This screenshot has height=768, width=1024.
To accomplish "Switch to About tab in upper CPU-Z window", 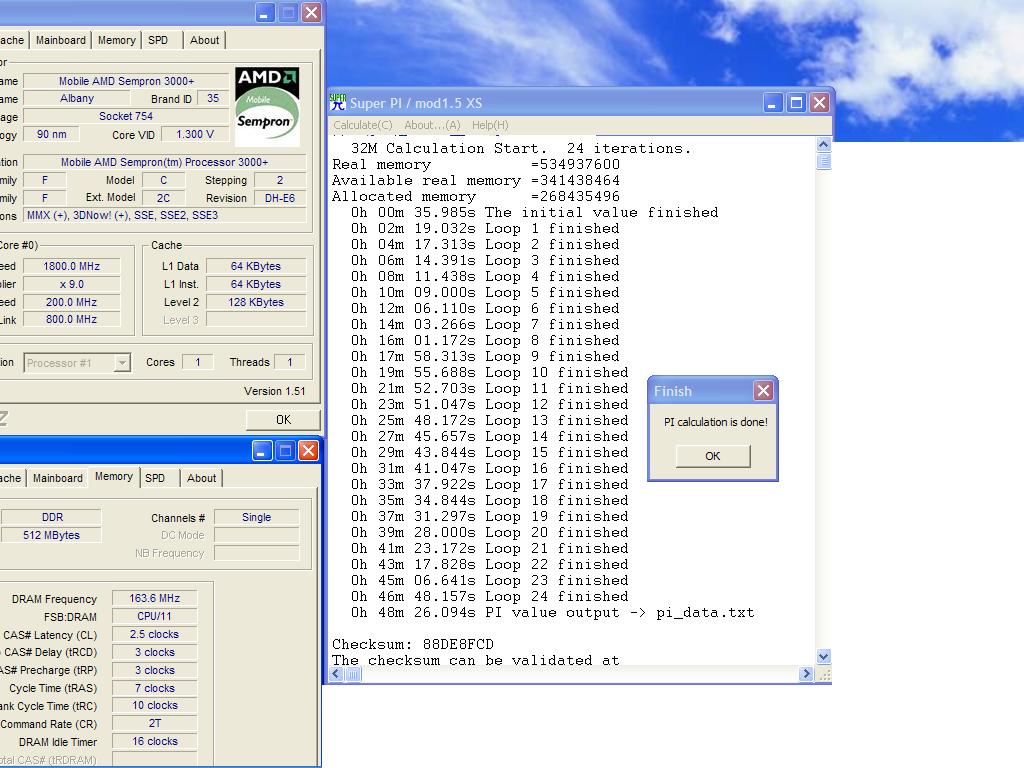I will 204,40.
